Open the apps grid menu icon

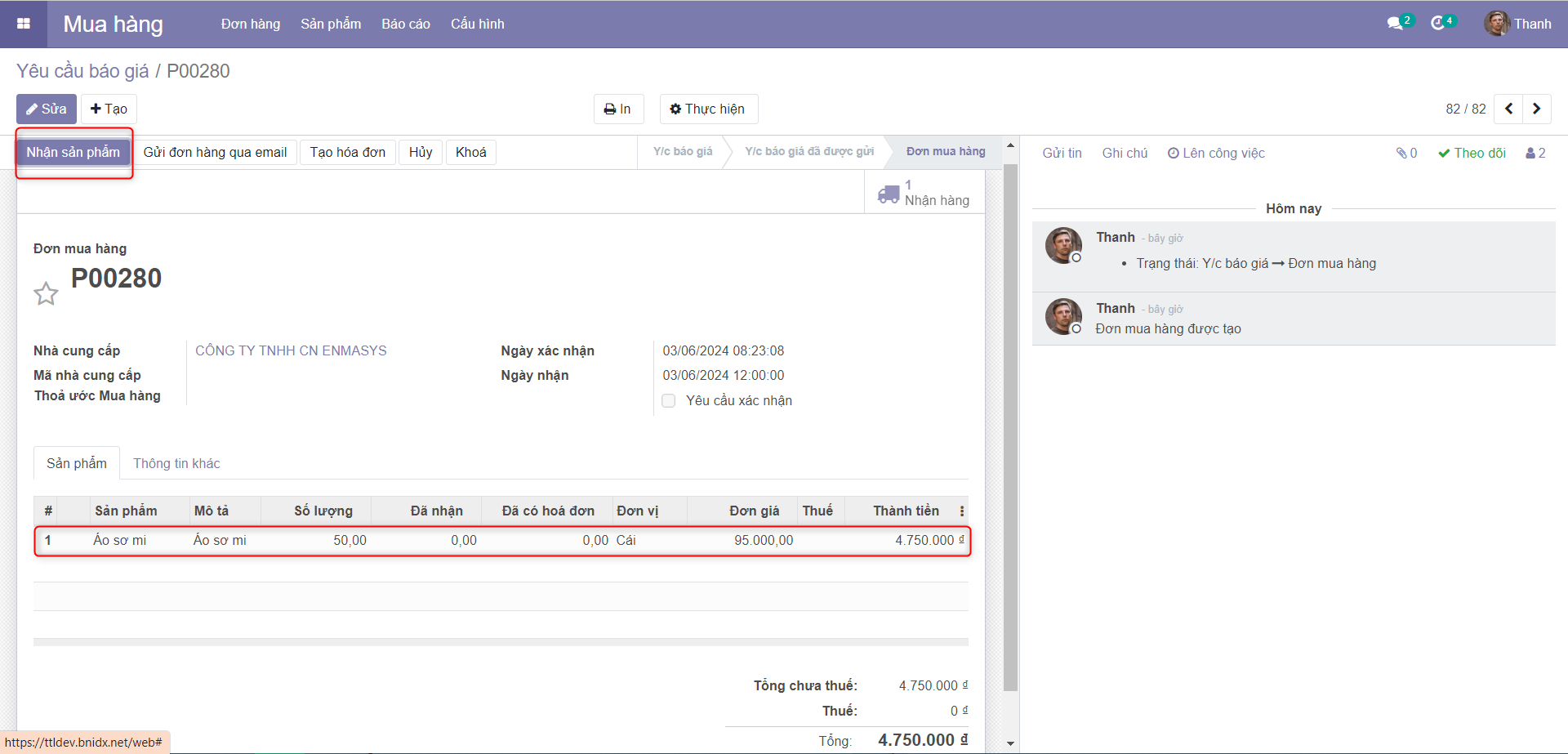click(24, 24)
